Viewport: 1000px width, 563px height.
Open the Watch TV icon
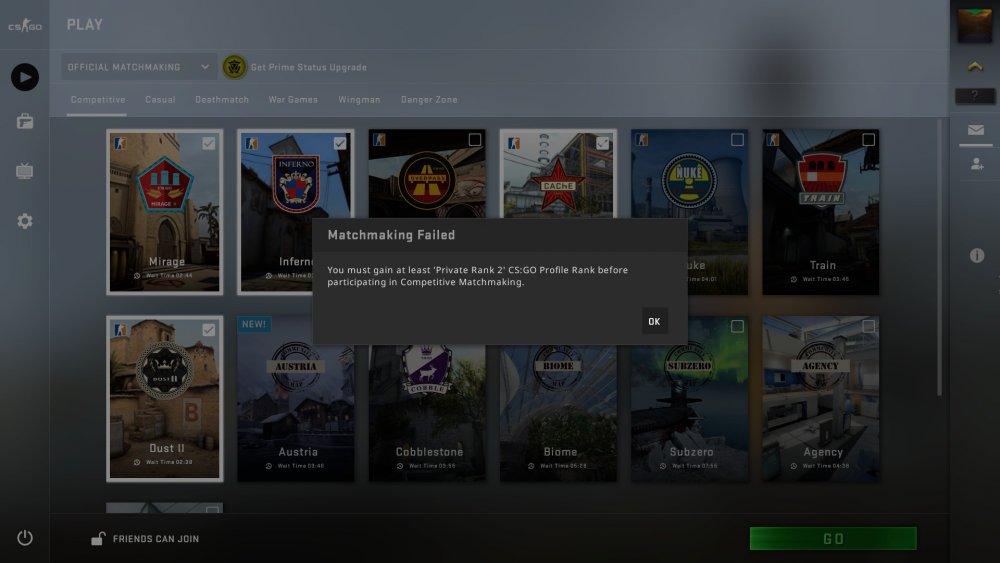click(25, 171)
